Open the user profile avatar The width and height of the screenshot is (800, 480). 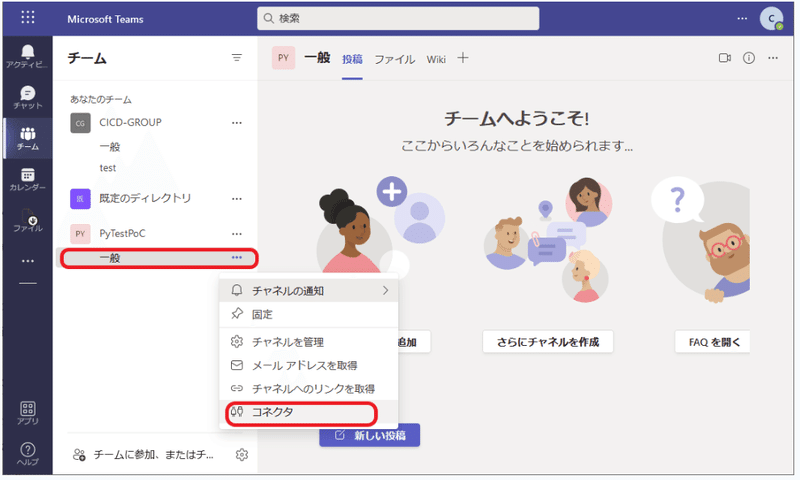point(771,18)
